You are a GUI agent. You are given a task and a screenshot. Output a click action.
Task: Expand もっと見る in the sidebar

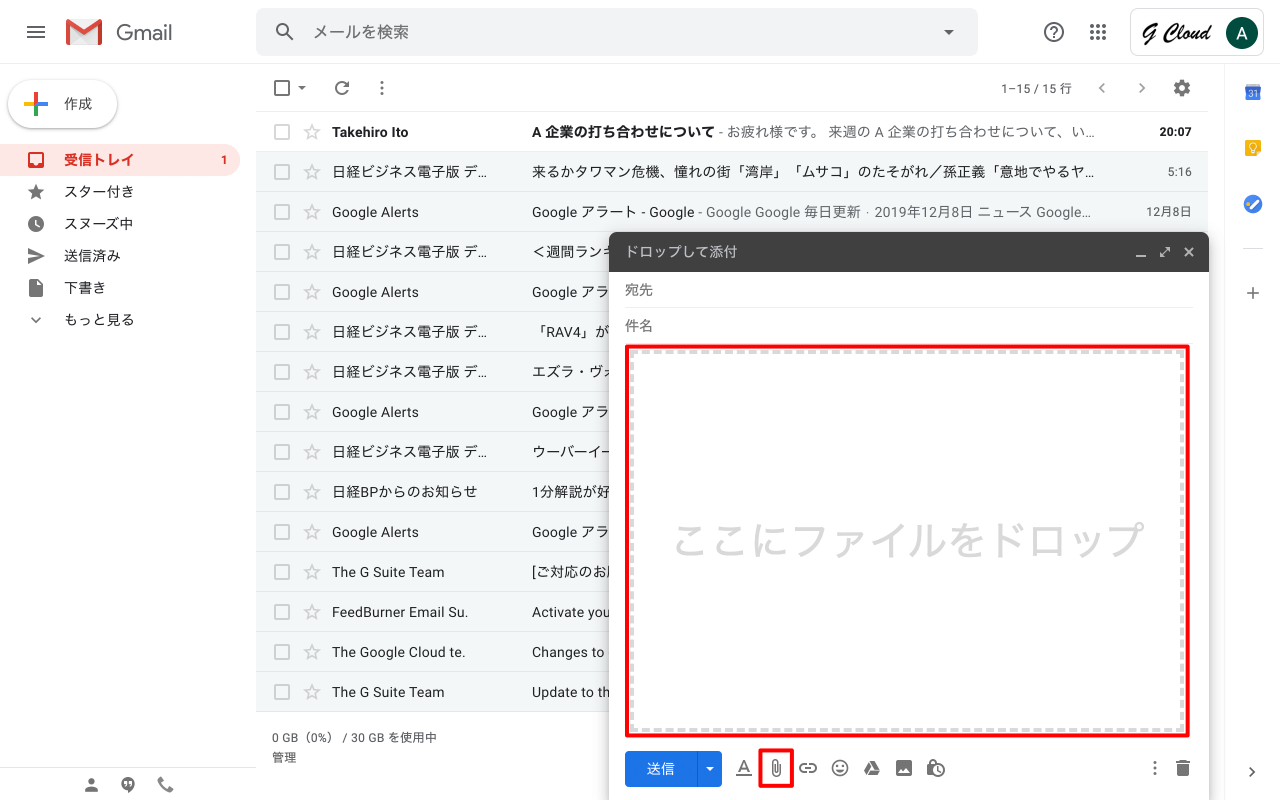coord(98,320)
